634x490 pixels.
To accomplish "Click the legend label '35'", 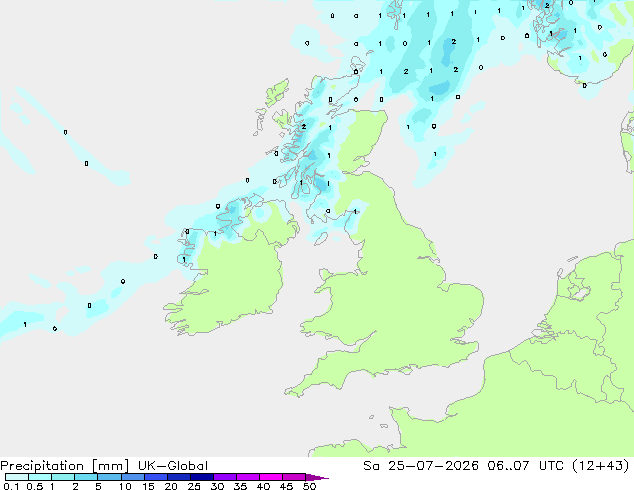I will (240, 486).
